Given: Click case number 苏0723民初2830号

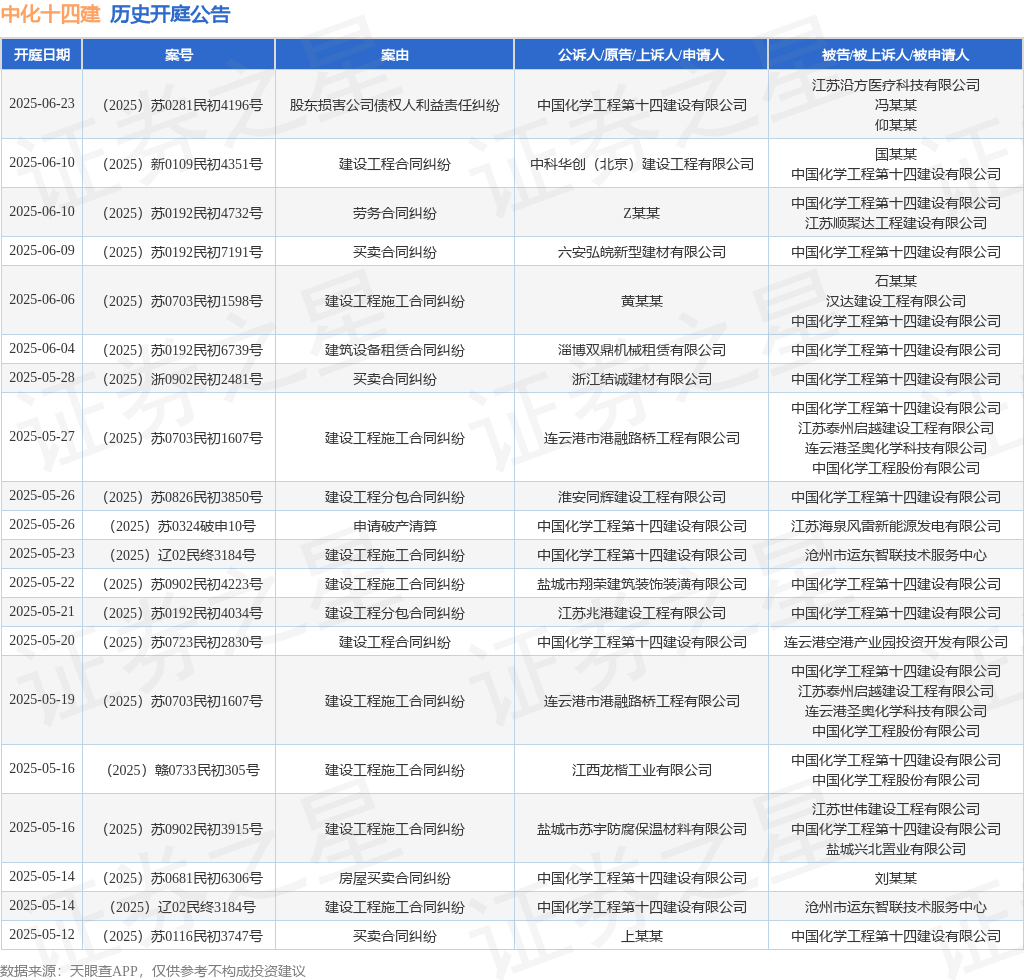Looking at the screenshot, I should click(183, 642).
